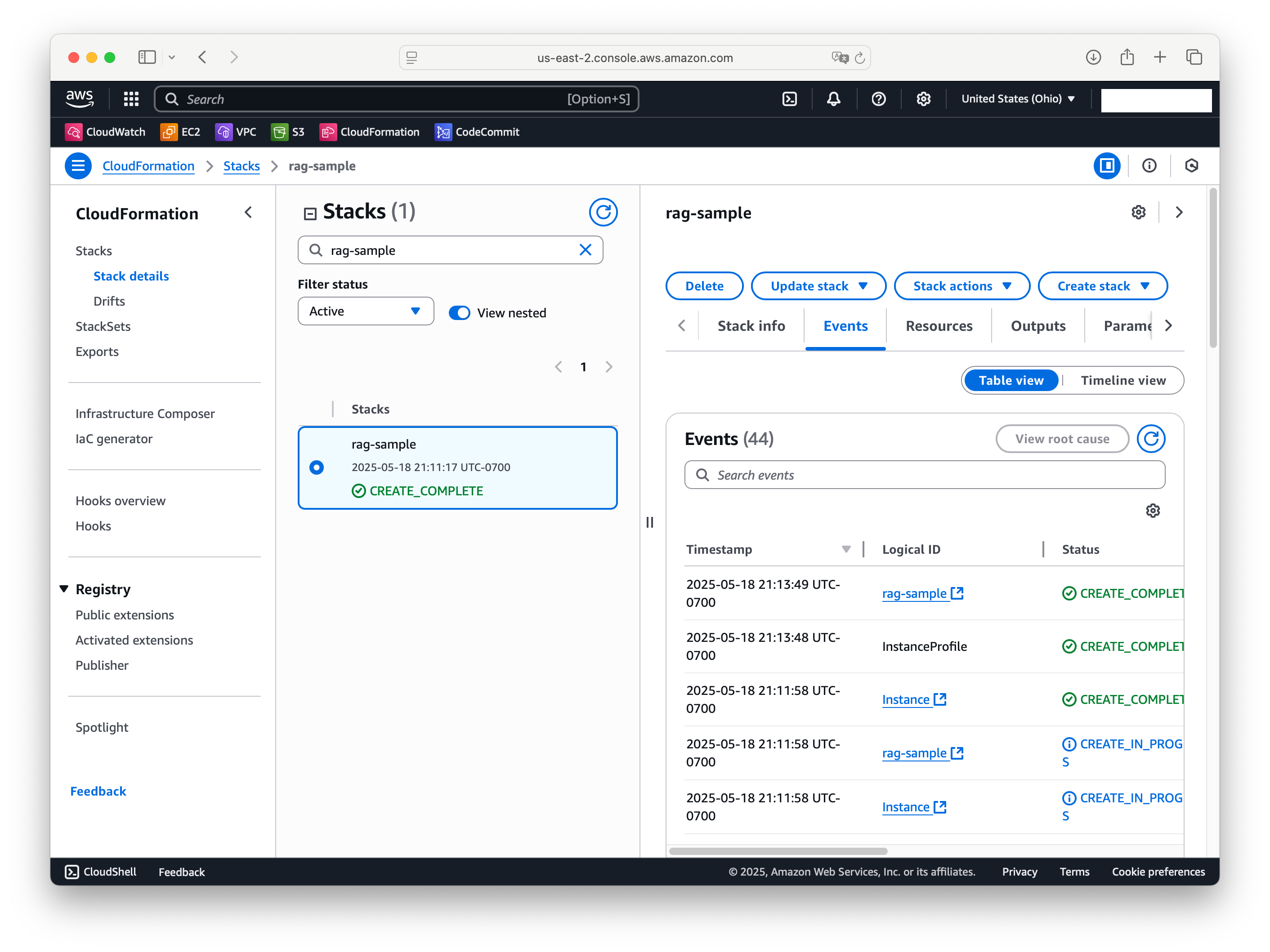This screenshot has height=952, width=1270.
Task: Clear the rag-sample stack search text
Action: point(585,249)
